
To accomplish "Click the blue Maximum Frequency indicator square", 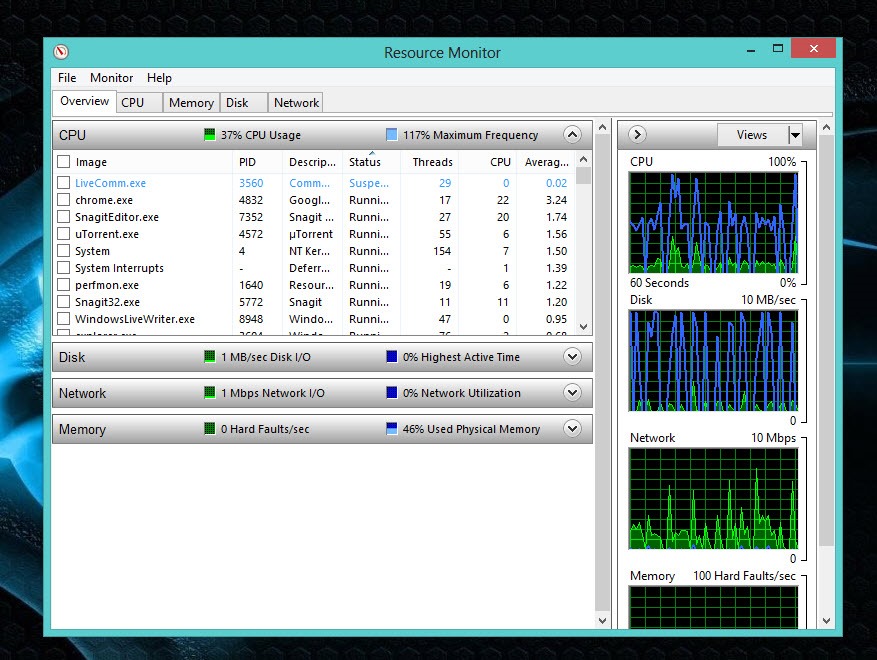I will 392,135.
